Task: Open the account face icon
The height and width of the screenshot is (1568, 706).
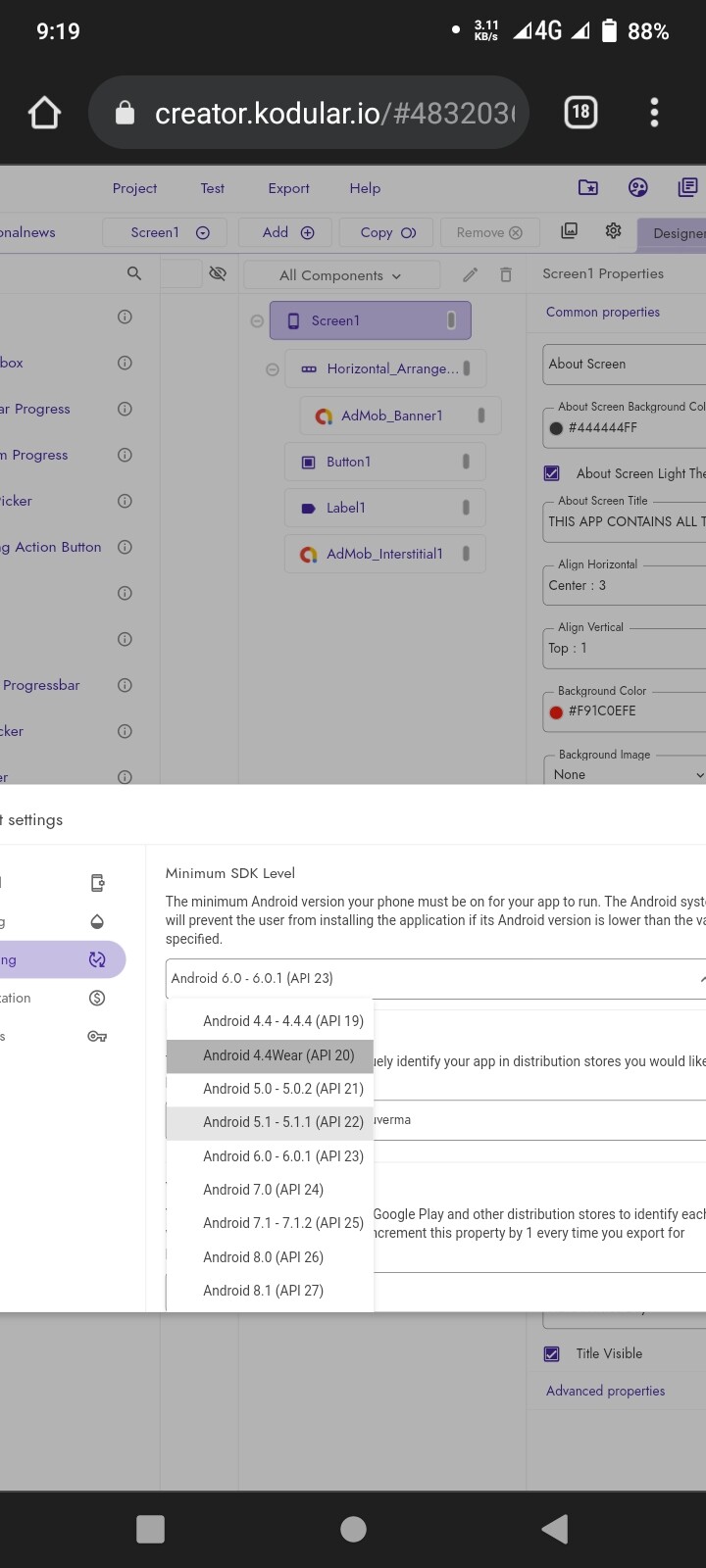Action: tap(637, 187)
